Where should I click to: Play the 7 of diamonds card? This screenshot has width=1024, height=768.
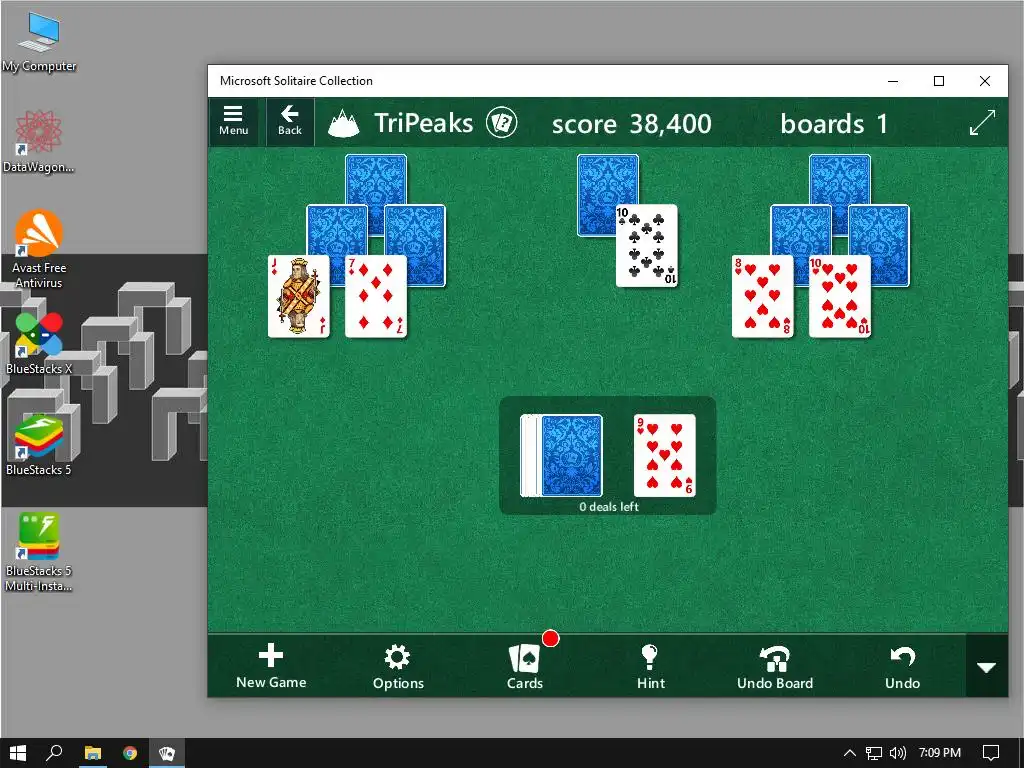376,296
